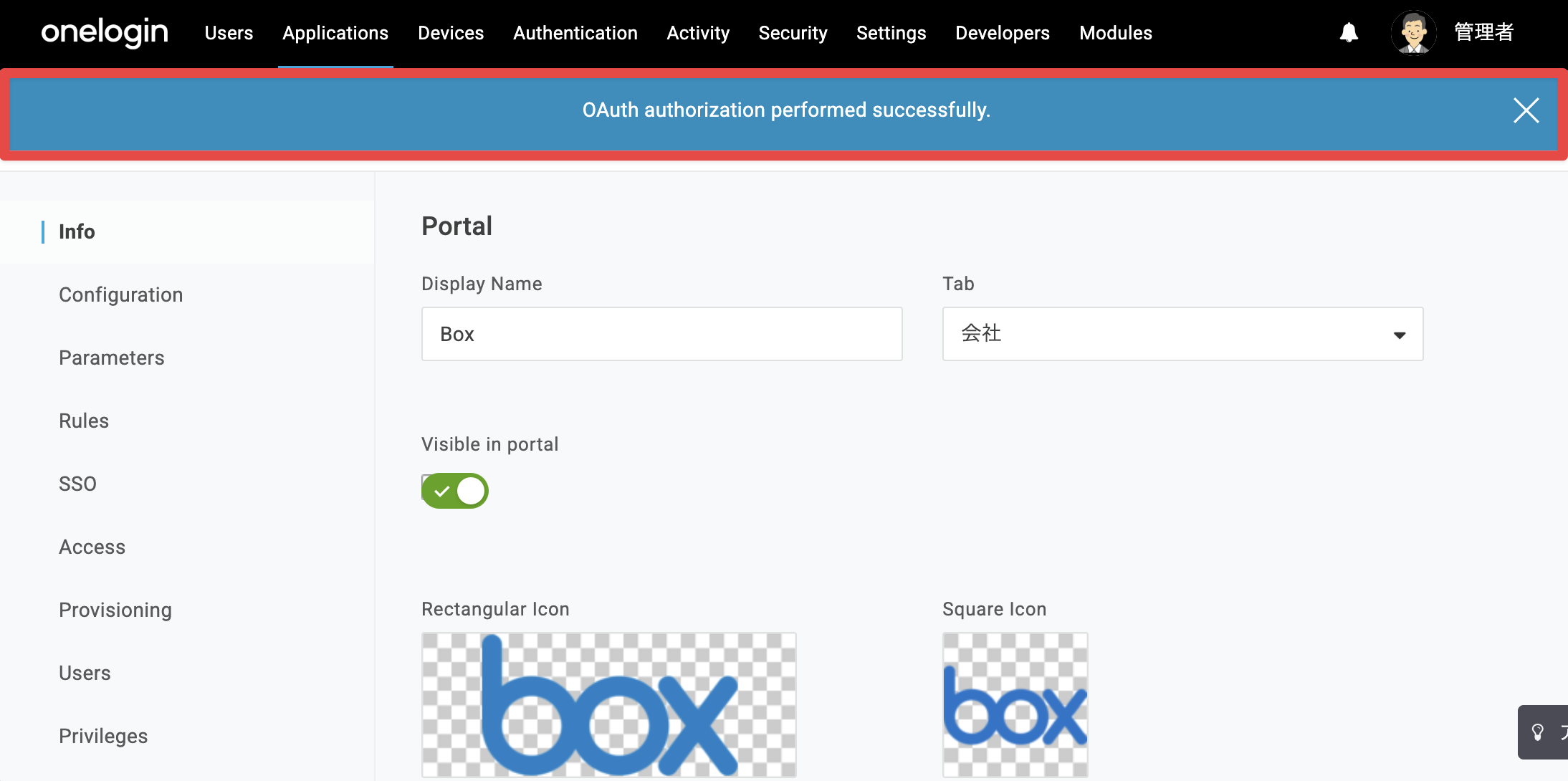1568x781 pixels.
Task: Open the Provisioning sidebar tab
Action: (115, 610)
